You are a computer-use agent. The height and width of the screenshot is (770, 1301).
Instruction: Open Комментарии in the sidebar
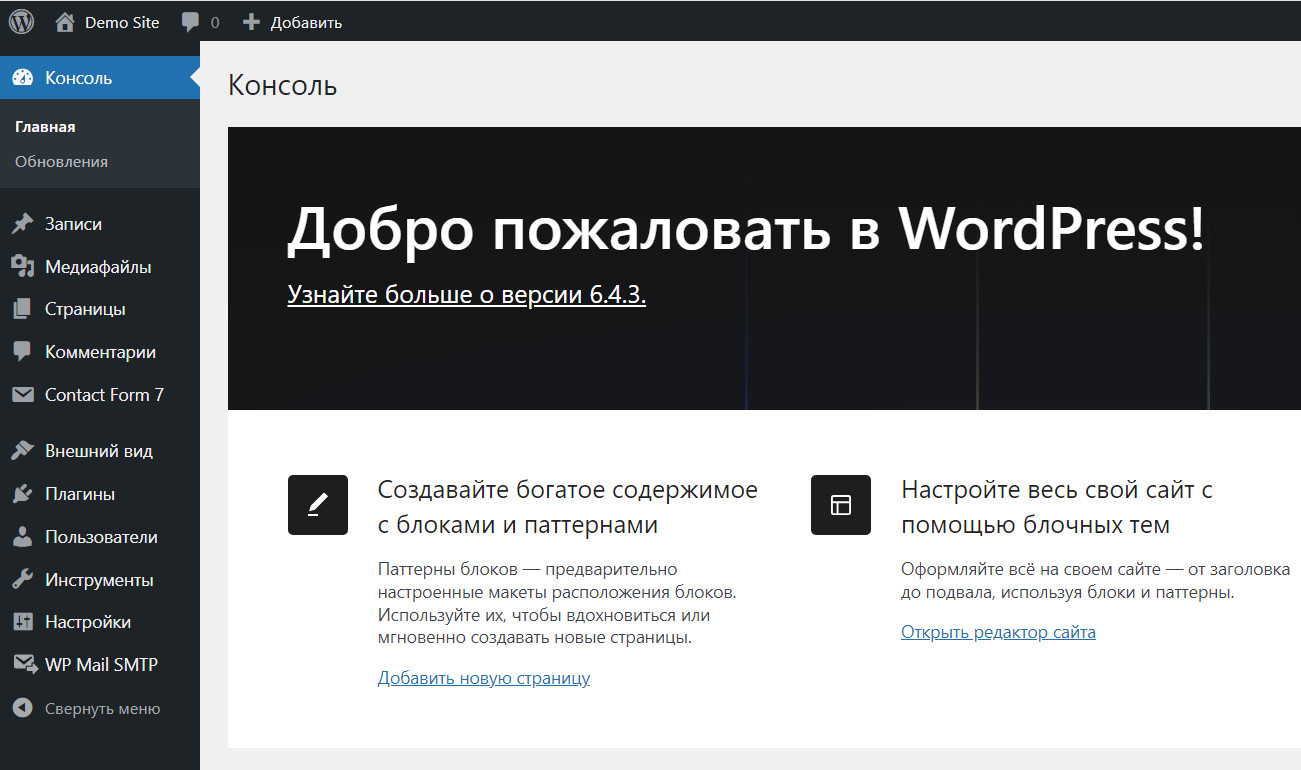[100, 352]
